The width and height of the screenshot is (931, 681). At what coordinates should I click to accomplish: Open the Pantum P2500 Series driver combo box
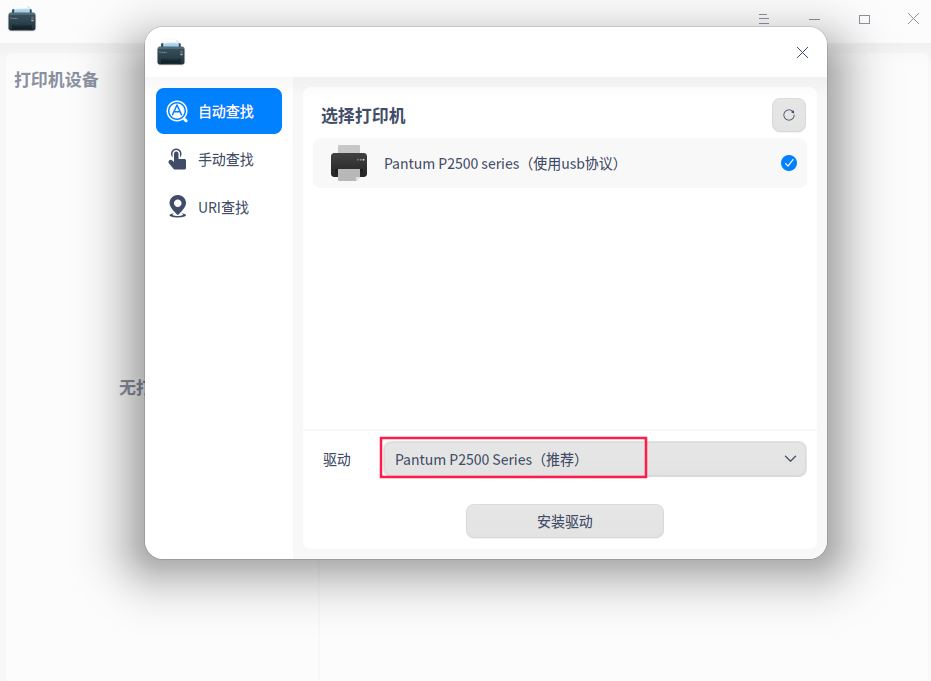pyautogui.click(x=594, y=459)
